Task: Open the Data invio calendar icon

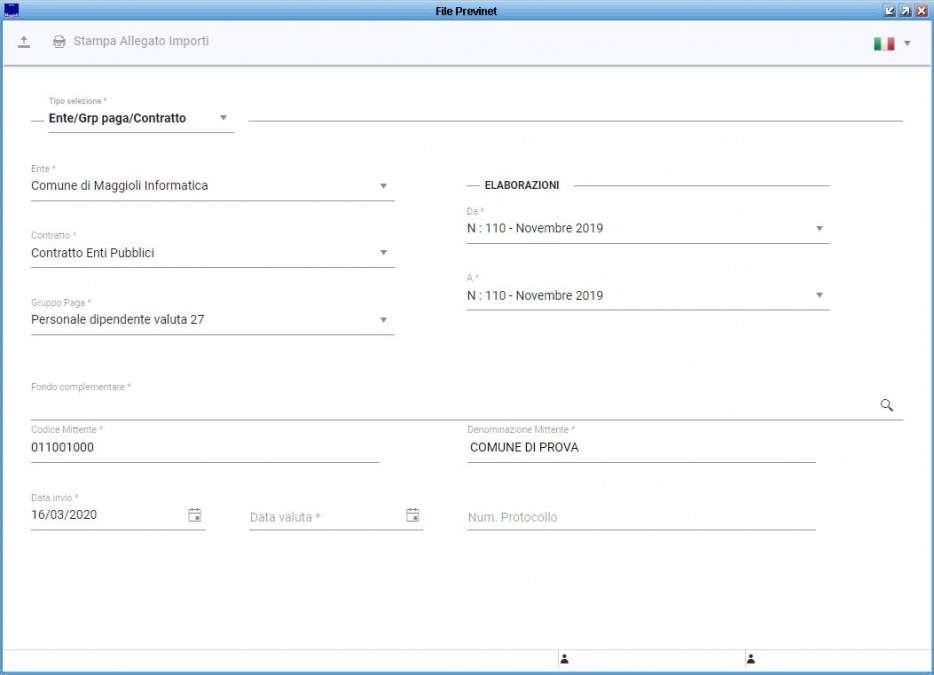Action: click(195, 515)
